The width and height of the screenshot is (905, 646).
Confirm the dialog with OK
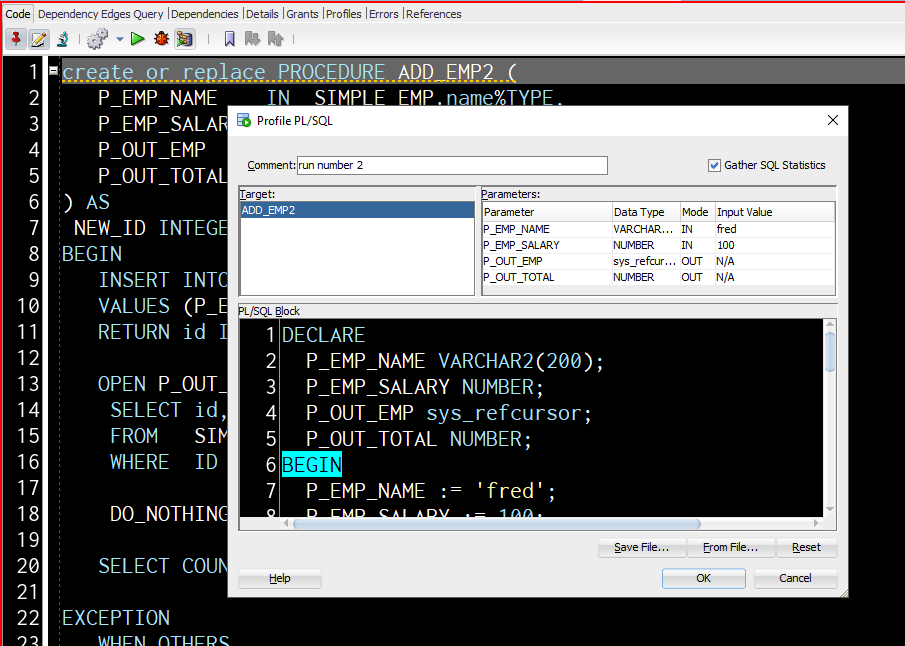(704, 578)
